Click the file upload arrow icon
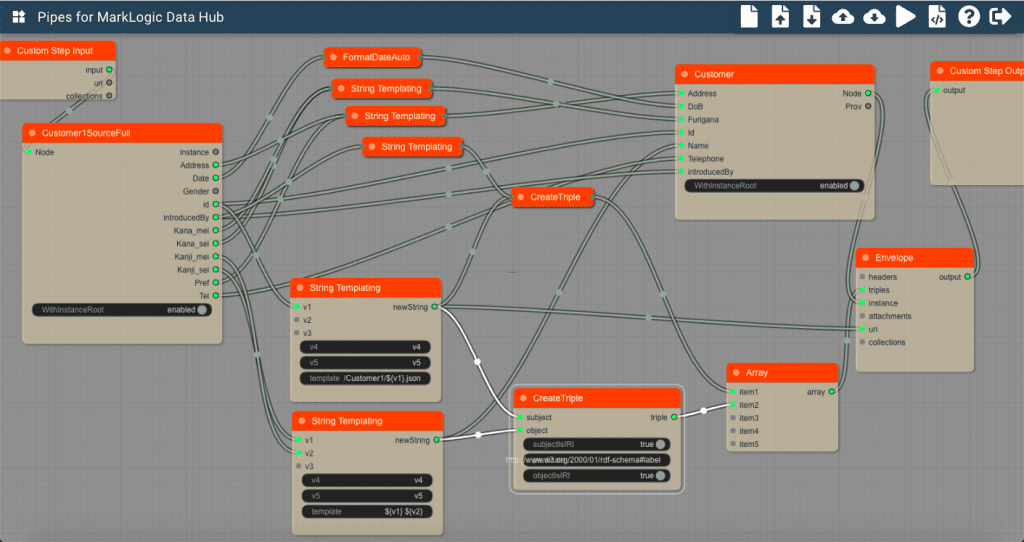The height and width of the screenshot is (542, 1024). [781, 17]
